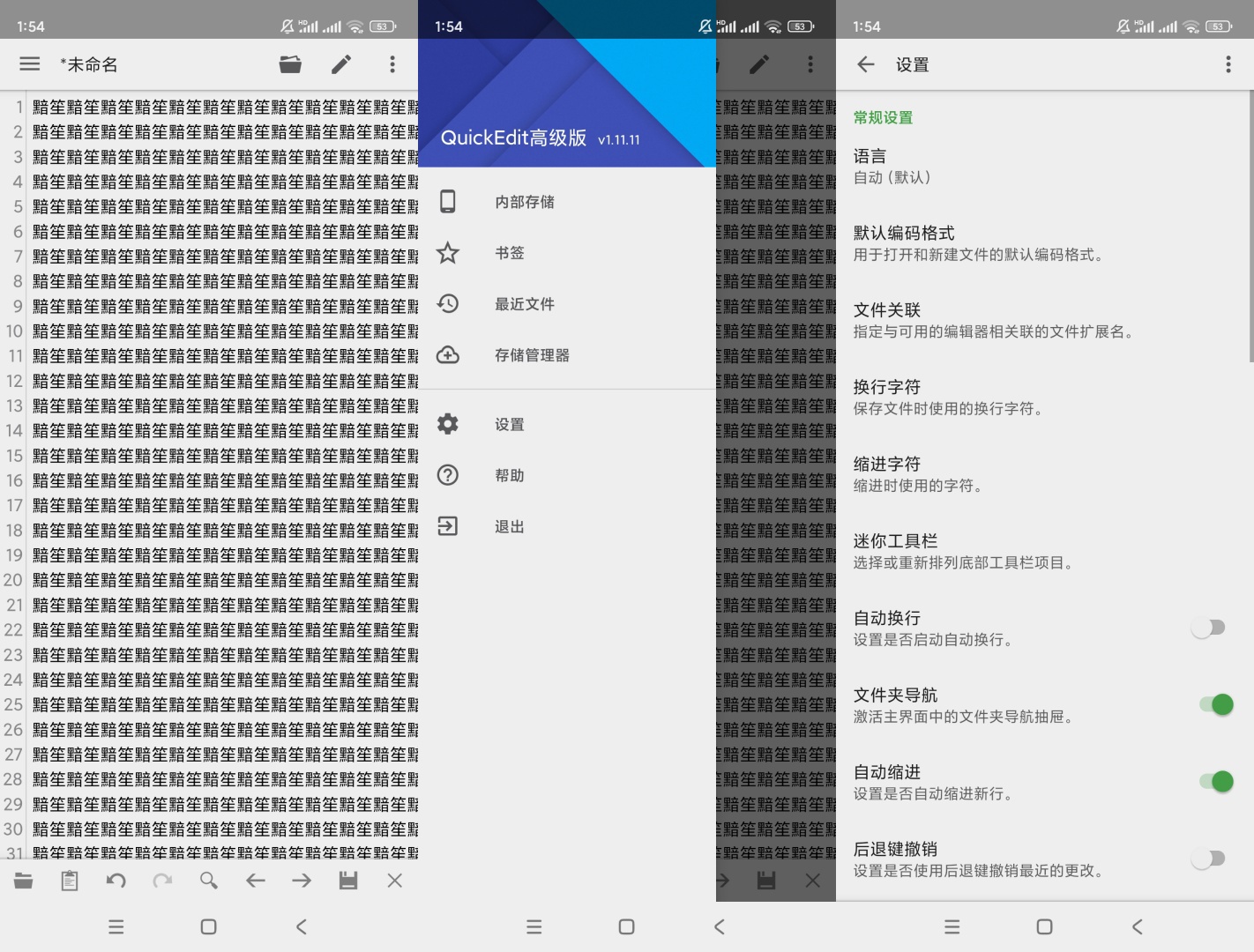Open the hamburger menu beside 未命名
This screenshot has width=1254, height=952.
(x=30, y=64)
